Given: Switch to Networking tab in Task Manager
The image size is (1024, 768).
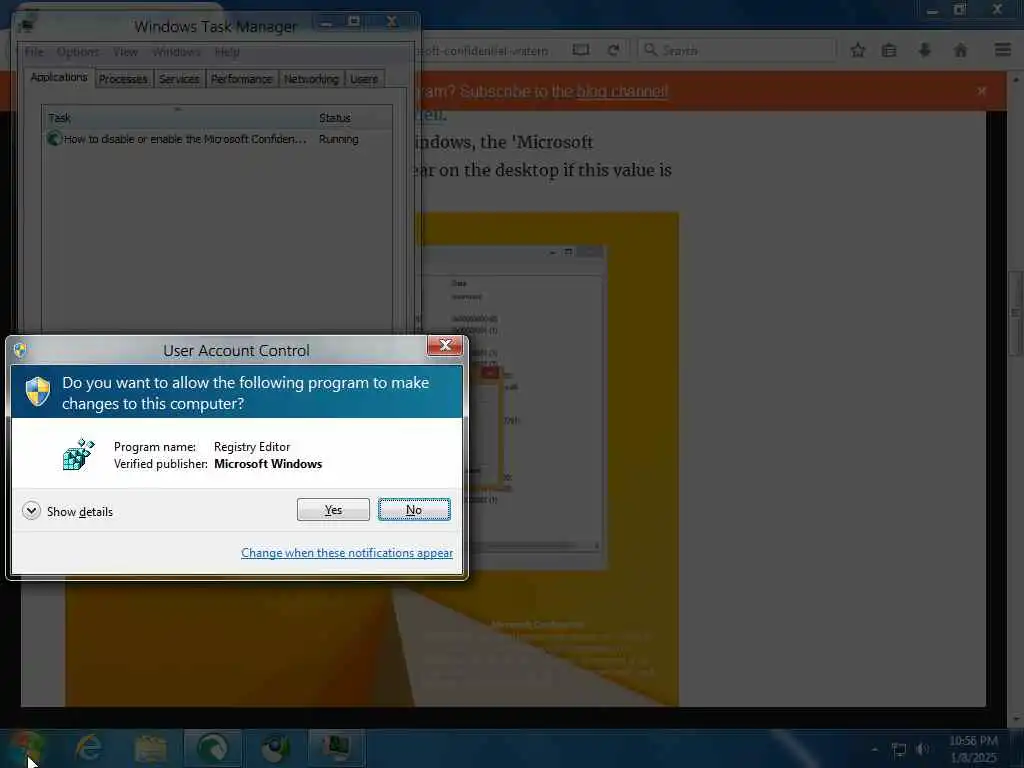Looking at the screenshot, I should (311, 79).
